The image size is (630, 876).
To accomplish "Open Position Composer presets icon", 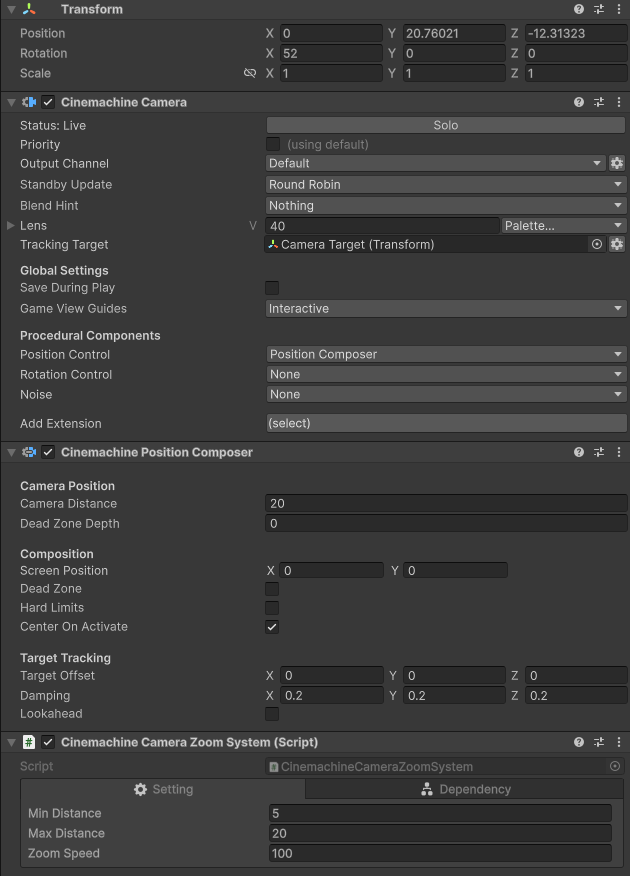I will point(599,452).
